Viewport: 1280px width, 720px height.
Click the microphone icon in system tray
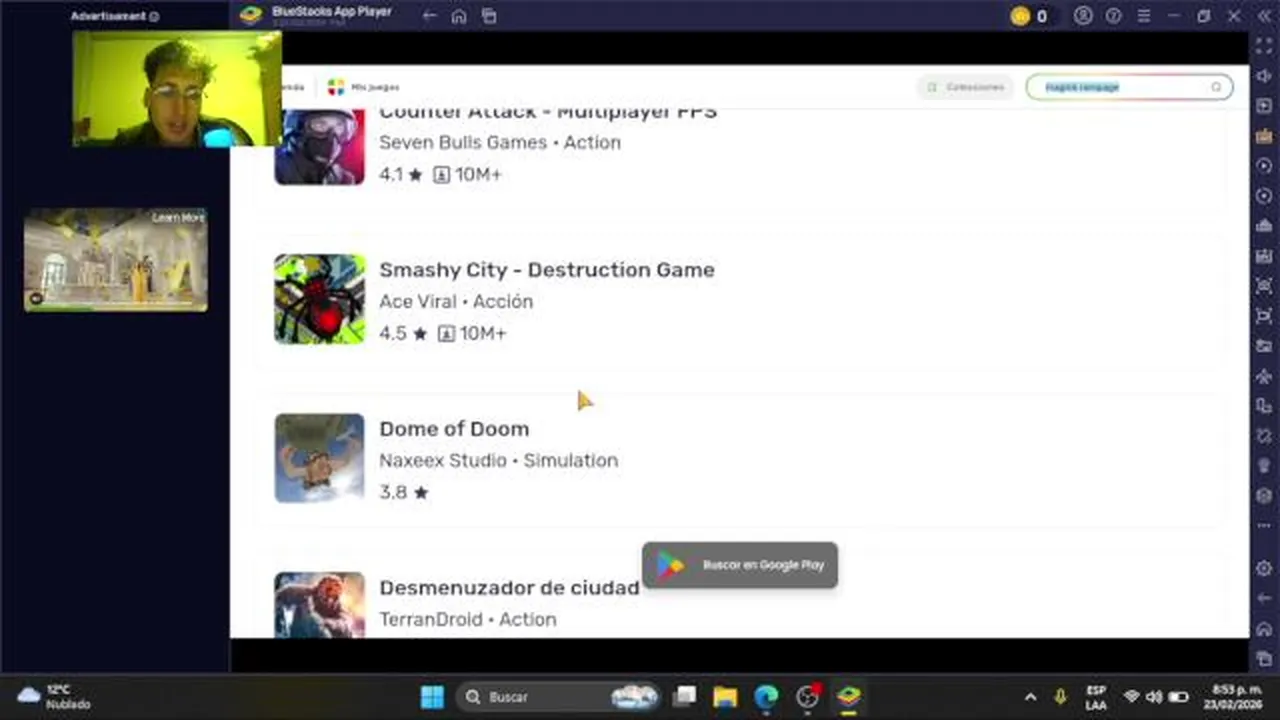coord(1060,696)
